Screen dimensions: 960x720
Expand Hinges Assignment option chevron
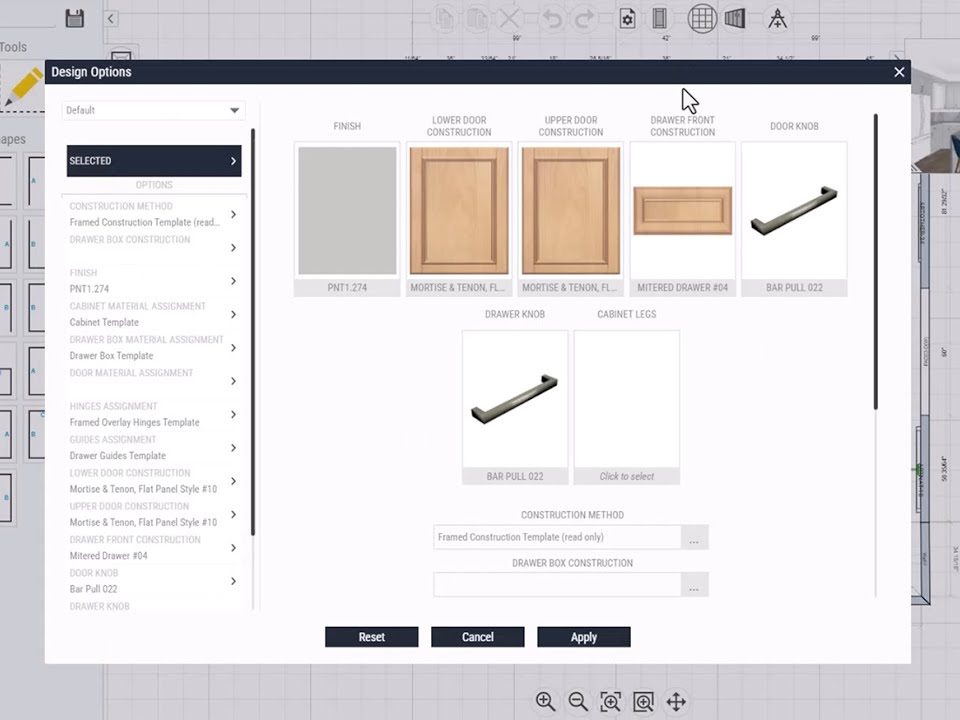[x=233, y=415]
